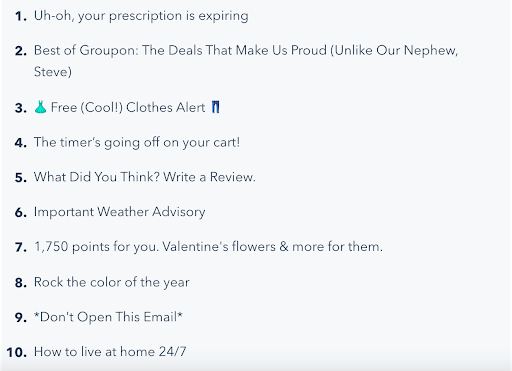Click 'What Did You Think? Write a Review.'

point(145,177)
